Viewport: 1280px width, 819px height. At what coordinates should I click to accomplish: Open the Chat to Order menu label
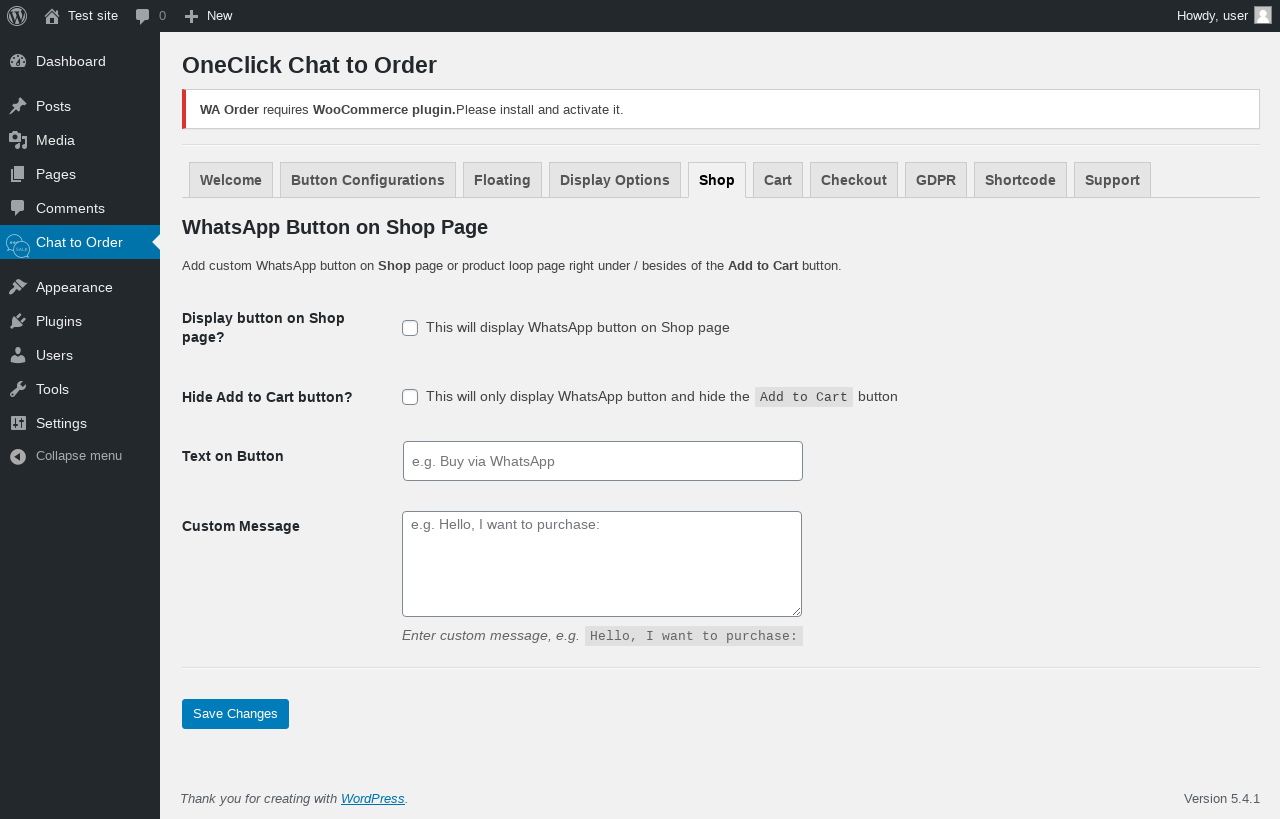click(x=79, y=242)
